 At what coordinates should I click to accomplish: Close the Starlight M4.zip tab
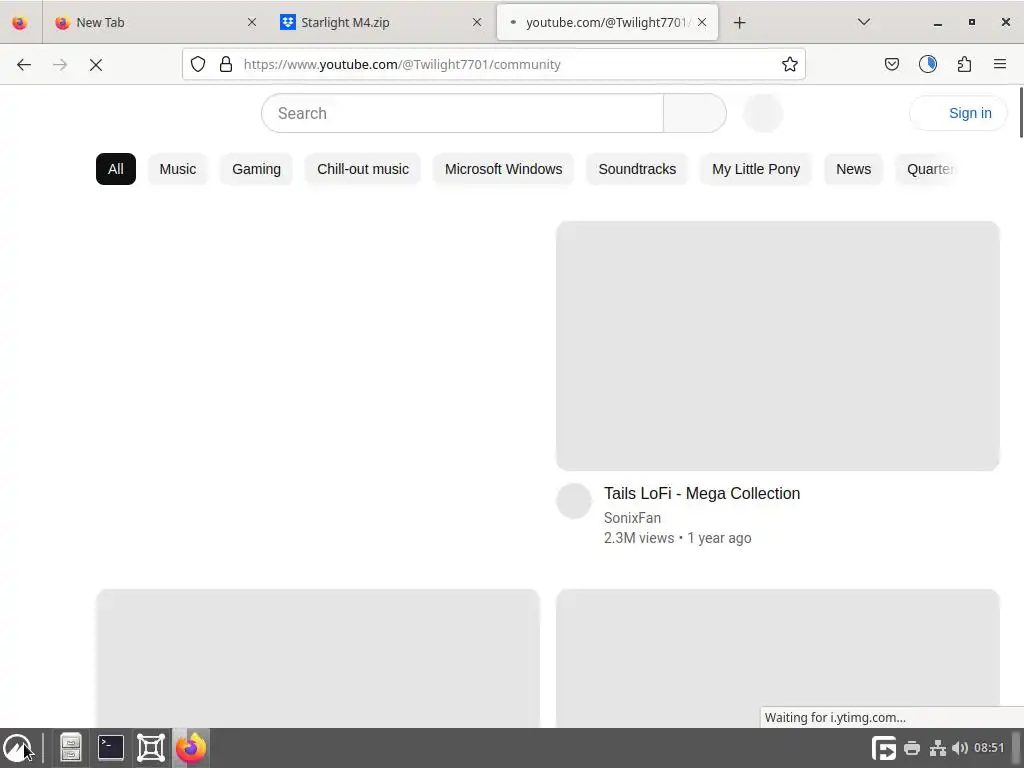click(477, 22)
